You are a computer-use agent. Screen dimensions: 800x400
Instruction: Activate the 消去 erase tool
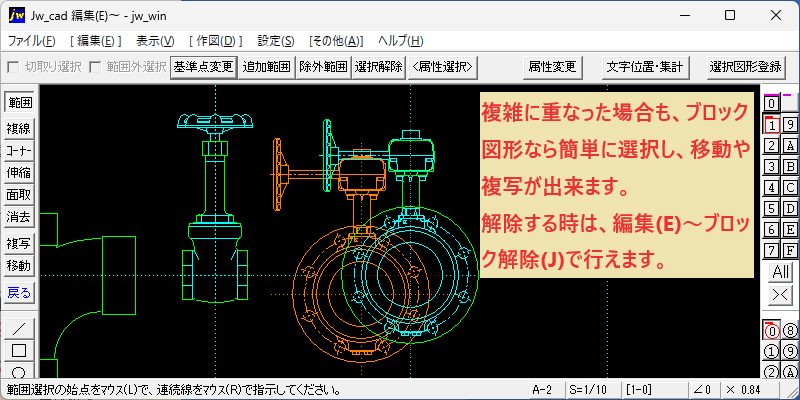[19, 217]
